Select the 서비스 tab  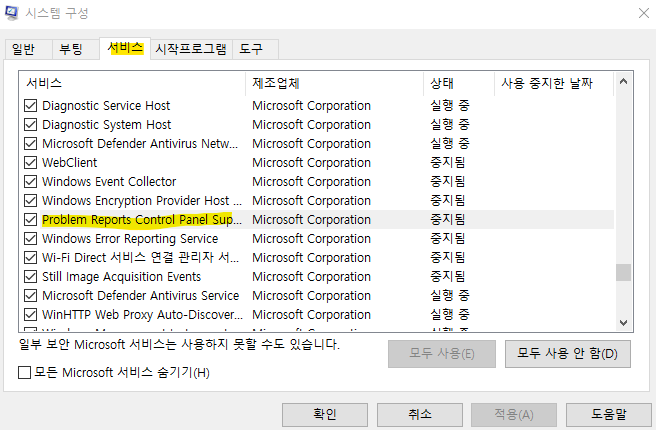(125, 48)
